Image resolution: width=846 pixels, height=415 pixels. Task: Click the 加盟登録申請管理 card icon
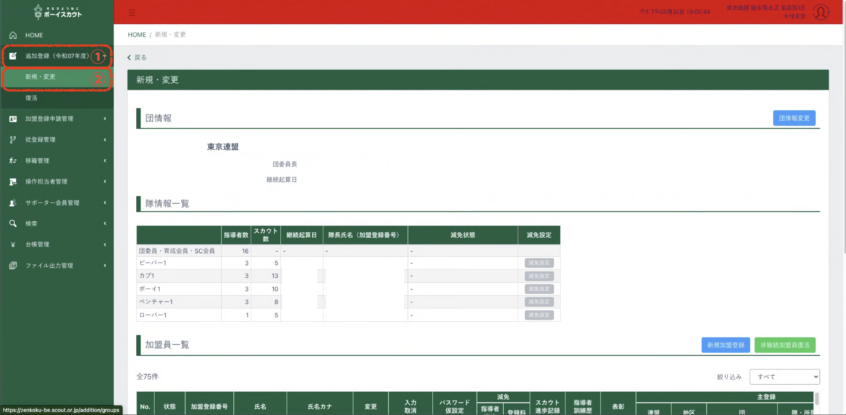click(12, 119)
